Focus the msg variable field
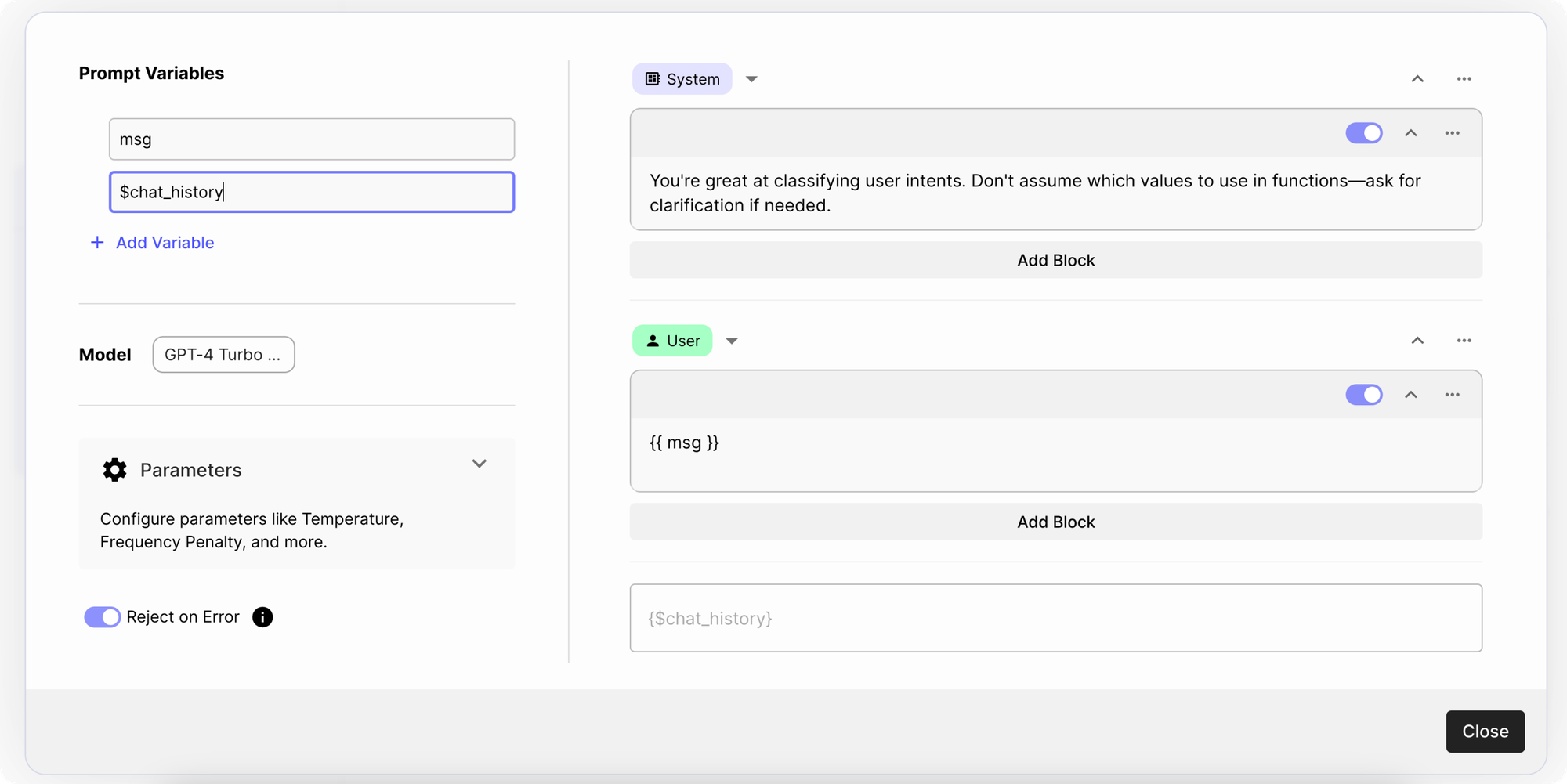This screenshot has width=1567, height=784. 312,139
